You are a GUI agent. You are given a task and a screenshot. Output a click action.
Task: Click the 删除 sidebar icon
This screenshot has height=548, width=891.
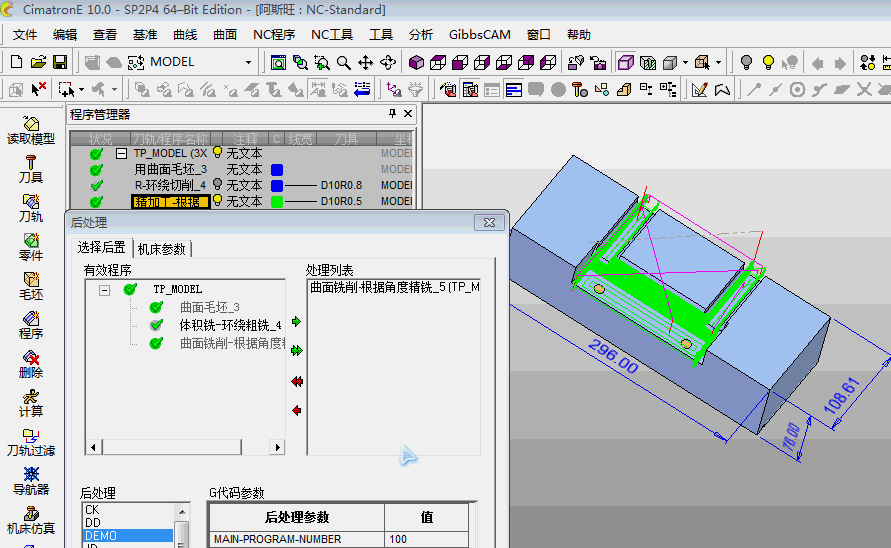pyautogui.click(x=31, y=364)
